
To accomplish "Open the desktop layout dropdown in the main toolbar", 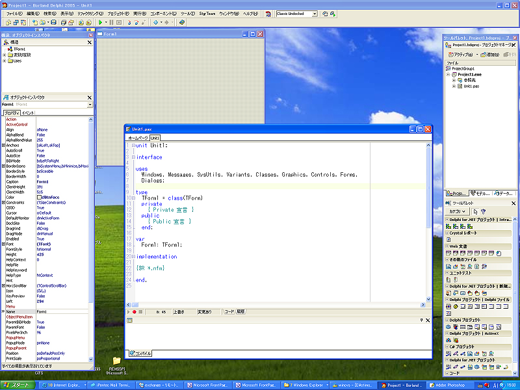I will (x=314, y=14).
